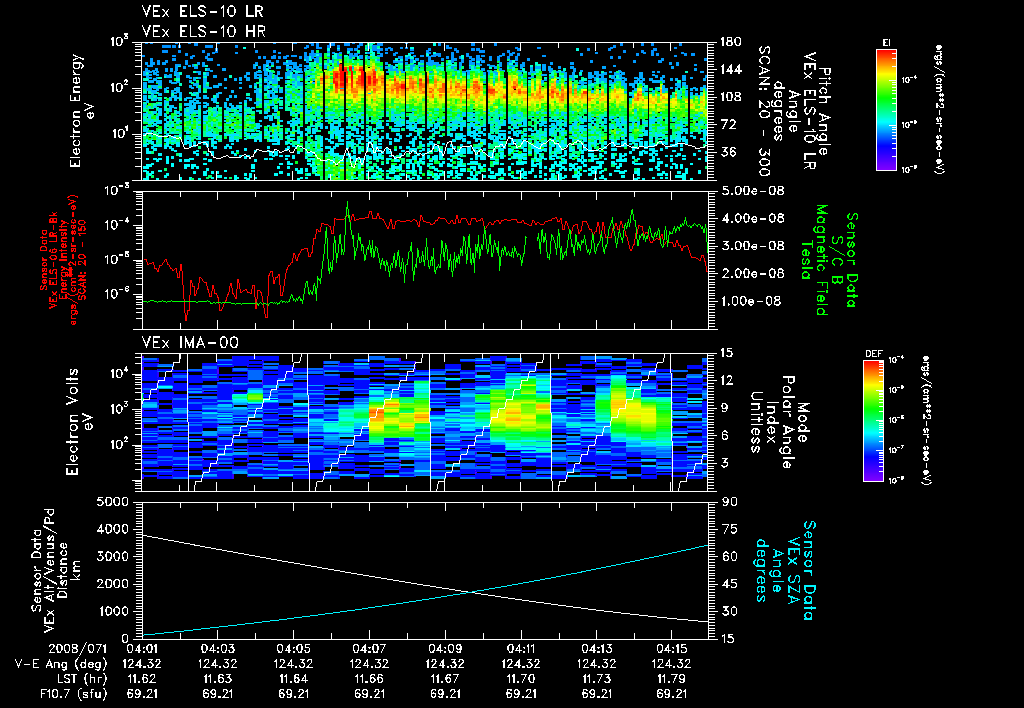Viewport: 1024px width, 708px height.
Task: Click the 'V-E Ang (deg)' row label
Action: pyautogui.click(x=61, y=664)
